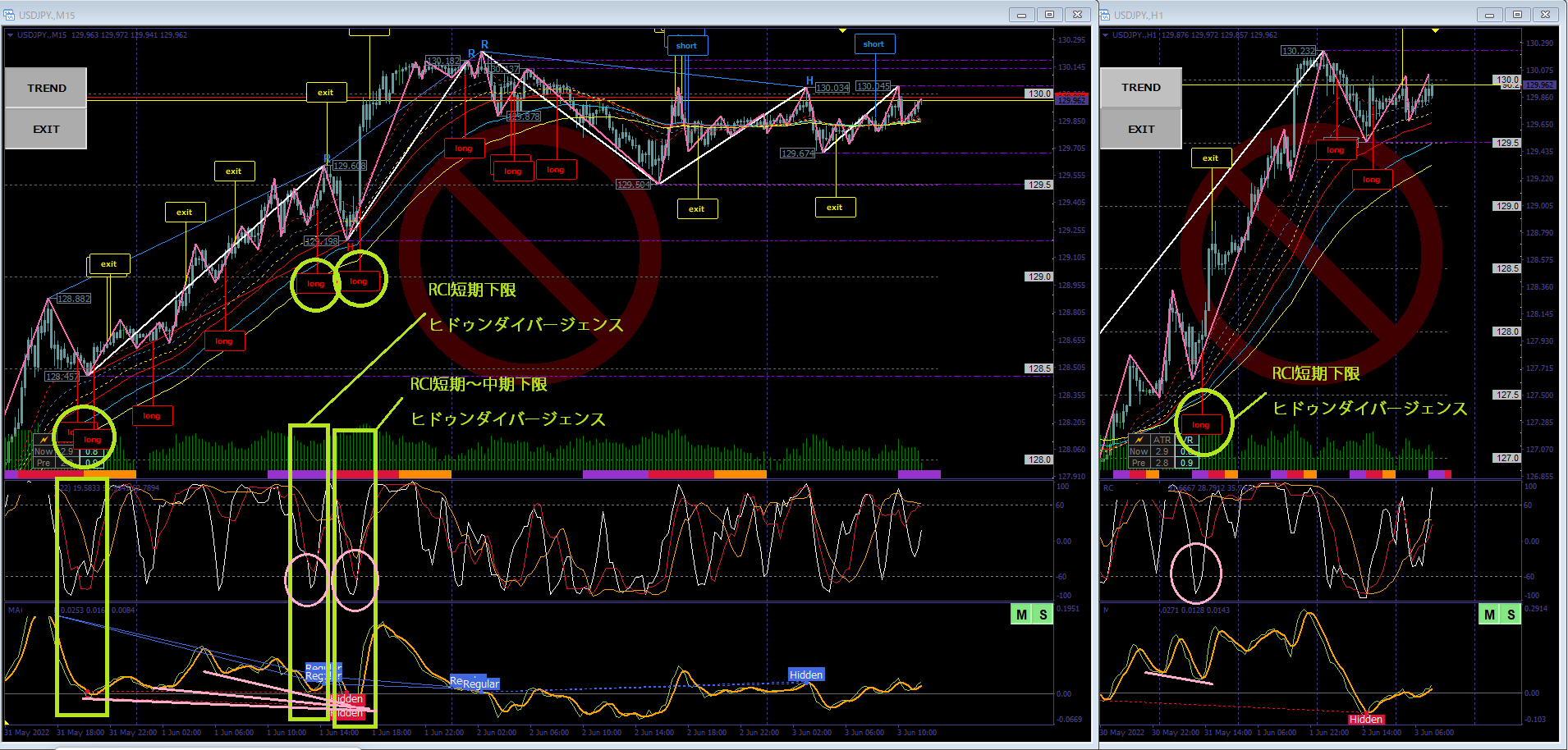Click the Now row label in the H1 ATR table
The width and height of the screenshot is (1568, 750).
pyautogui.click(x=1139, y=451)
